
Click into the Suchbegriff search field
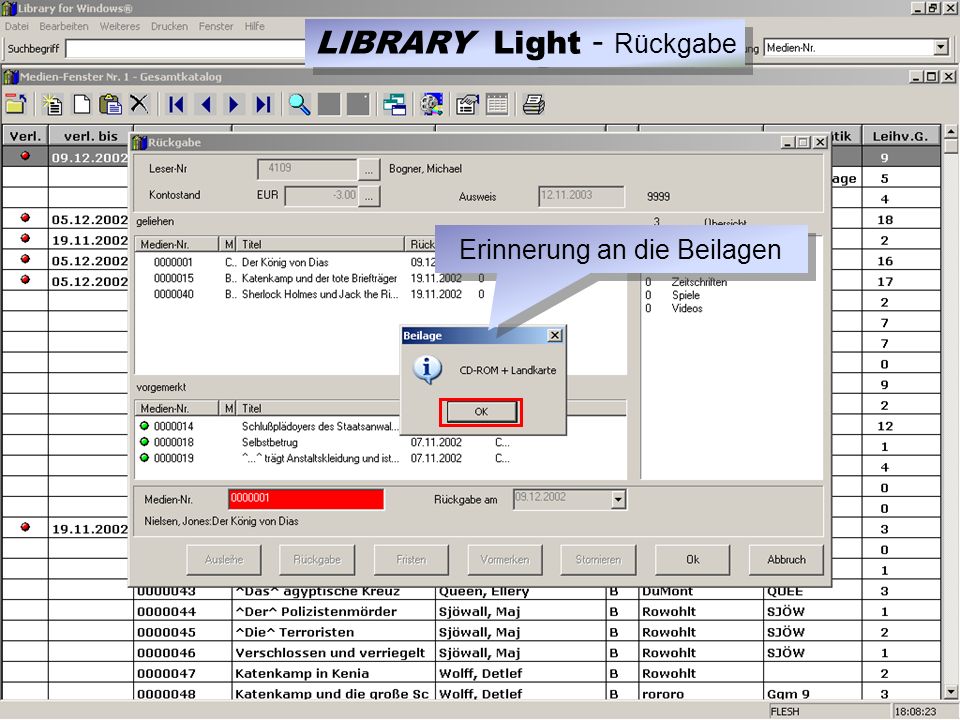[187, 48]
